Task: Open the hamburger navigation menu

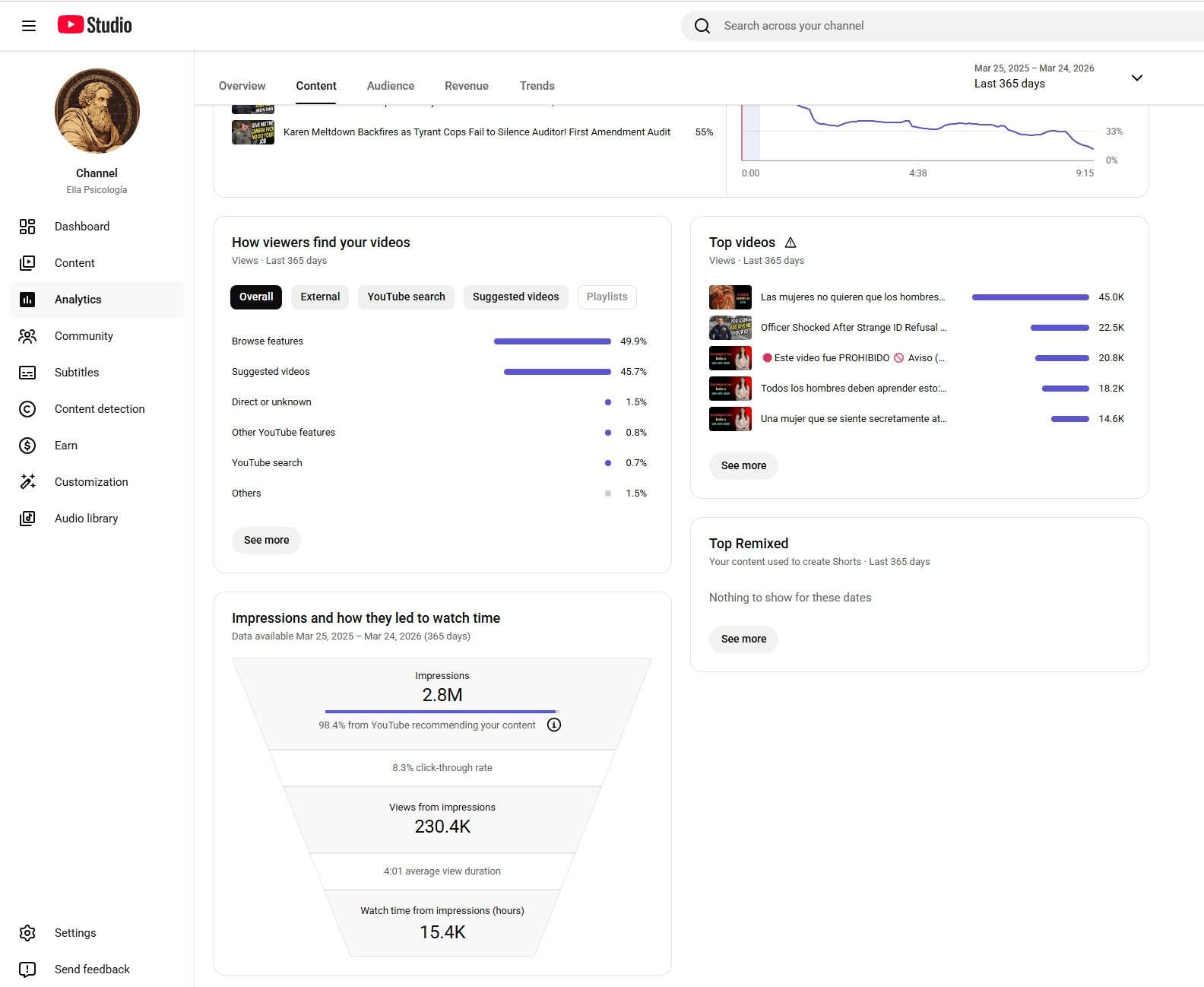Action: tap(29, 26)
